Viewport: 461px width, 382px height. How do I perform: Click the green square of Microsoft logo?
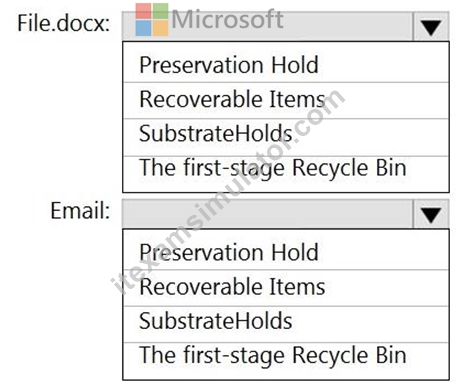tap(160, 11)
